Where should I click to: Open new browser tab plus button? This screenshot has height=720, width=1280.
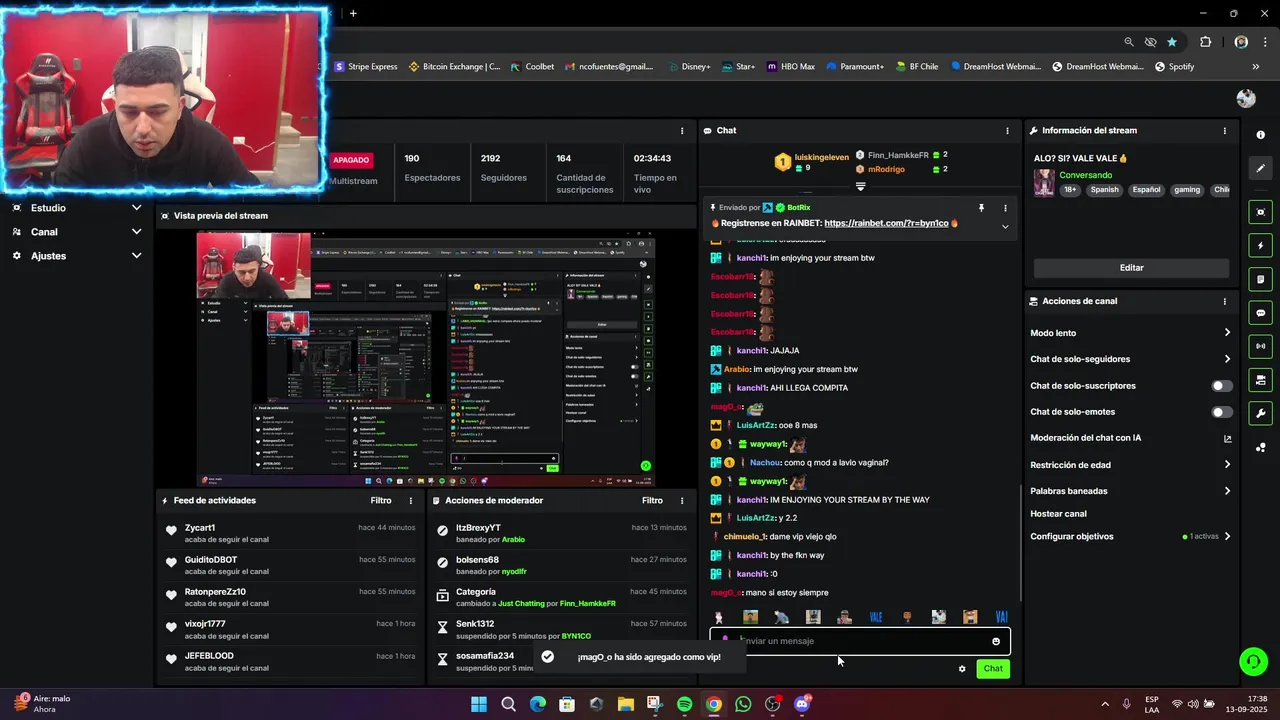click(353, 13)
